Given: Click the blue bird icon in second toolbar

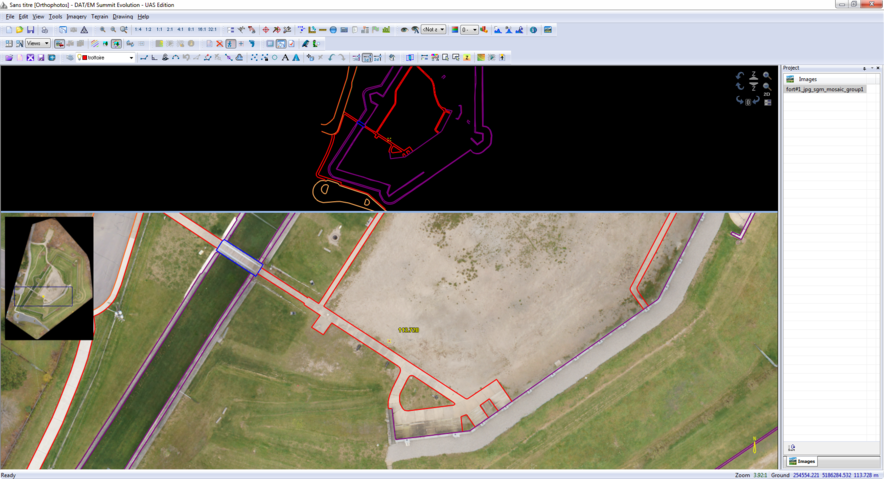Looking at the screenshot, I should 305,43.
